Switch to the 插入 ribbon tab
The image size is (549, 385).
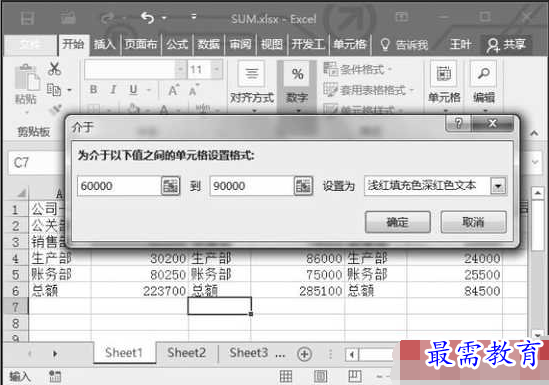[104, 44]
